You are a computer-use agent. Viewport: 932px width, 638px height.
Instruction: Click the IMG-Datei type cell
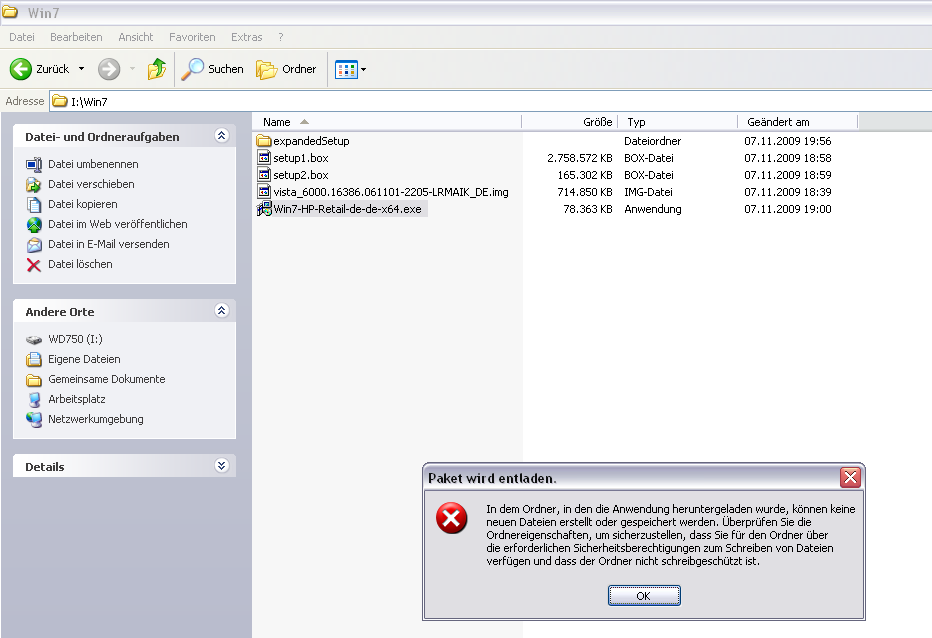[x=648, y=193]
